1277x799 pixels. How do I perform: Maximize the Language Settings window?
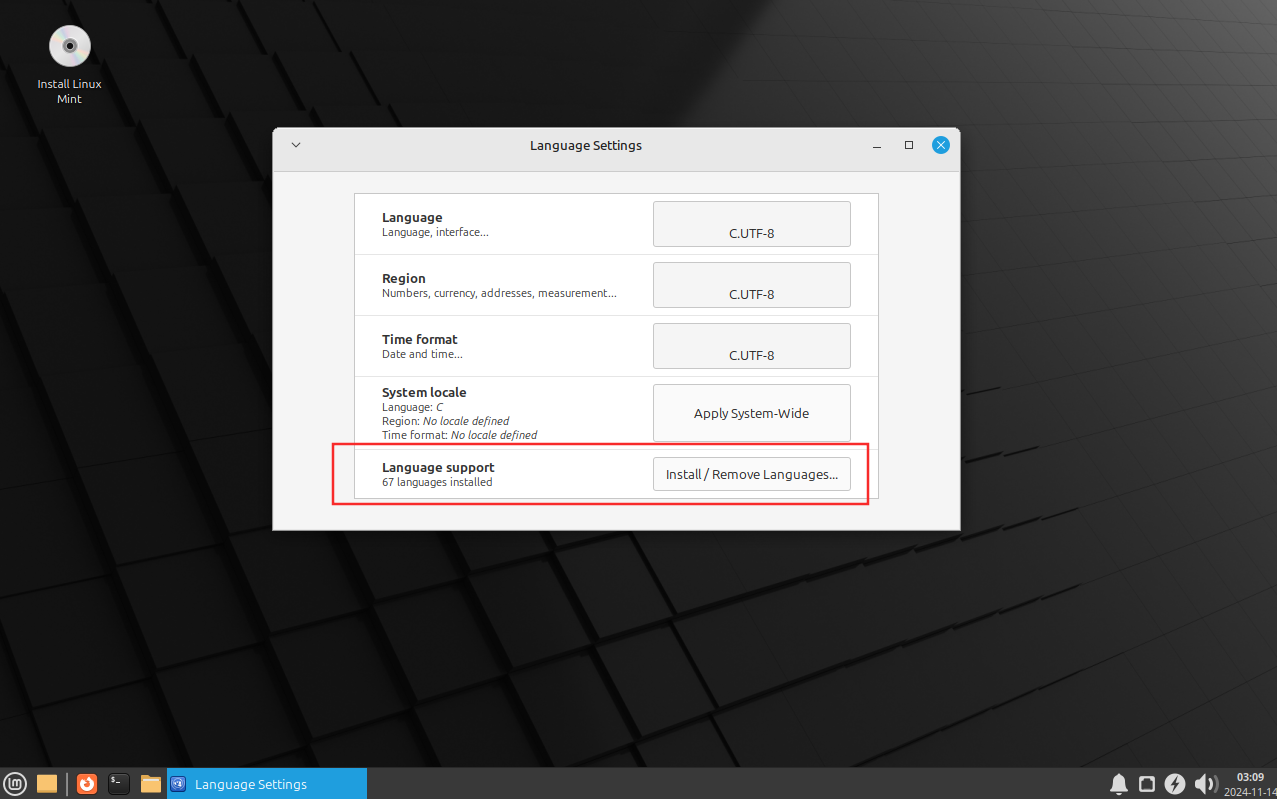pyautogui.click(x=909, y=145)
